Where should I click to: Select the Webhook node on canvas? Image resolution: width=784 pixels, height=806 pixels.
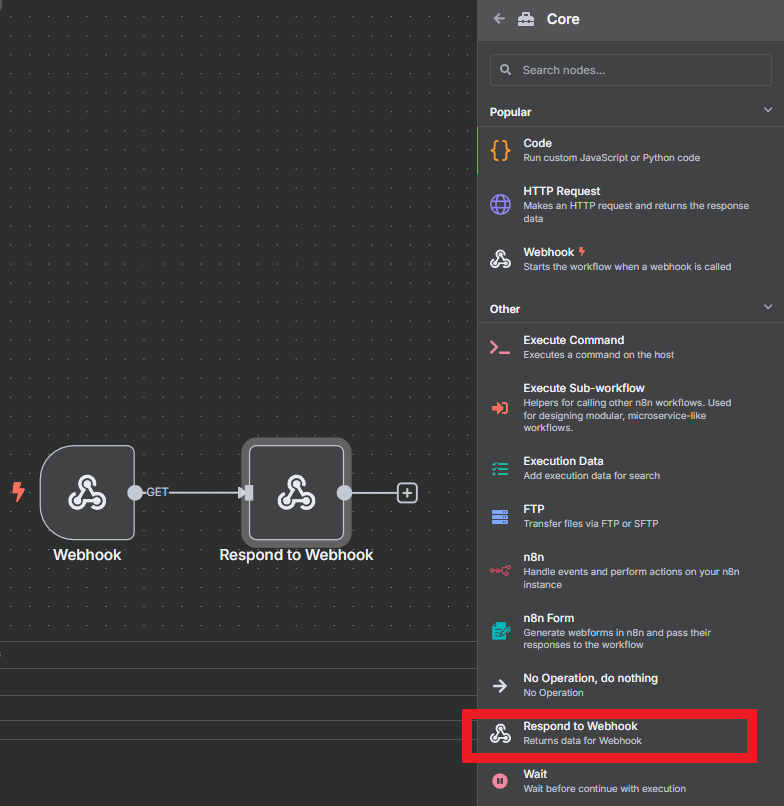(87, 492)
